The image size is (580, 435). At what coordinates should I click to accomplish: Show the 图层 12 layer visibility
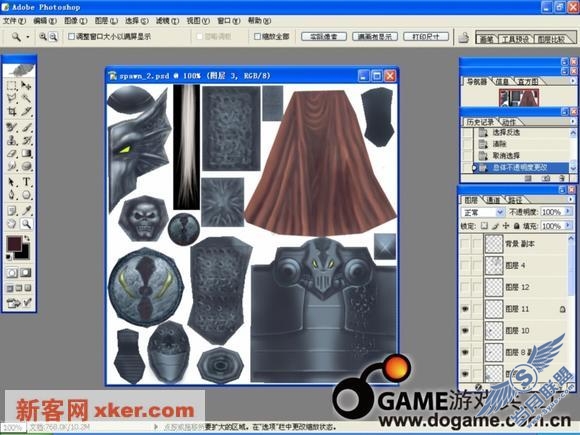pos(465,287)
